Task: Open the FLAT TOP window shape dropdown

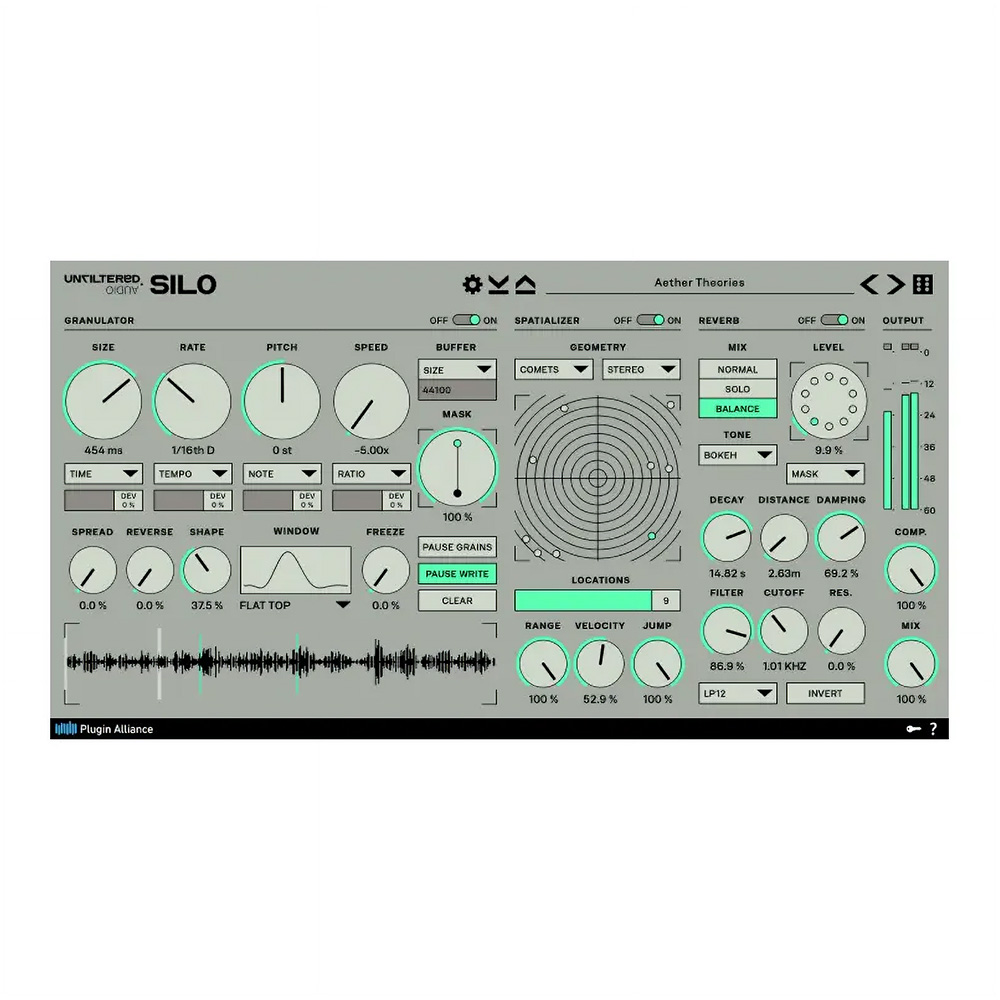Action: pos(295,605)
